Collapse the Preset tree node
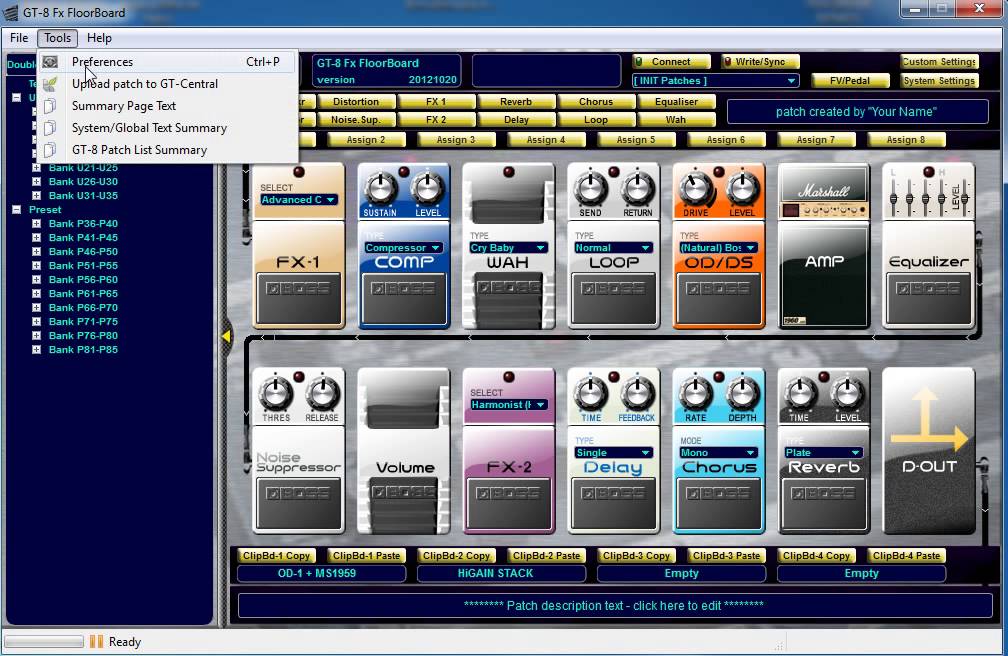 tap(17, 210)
